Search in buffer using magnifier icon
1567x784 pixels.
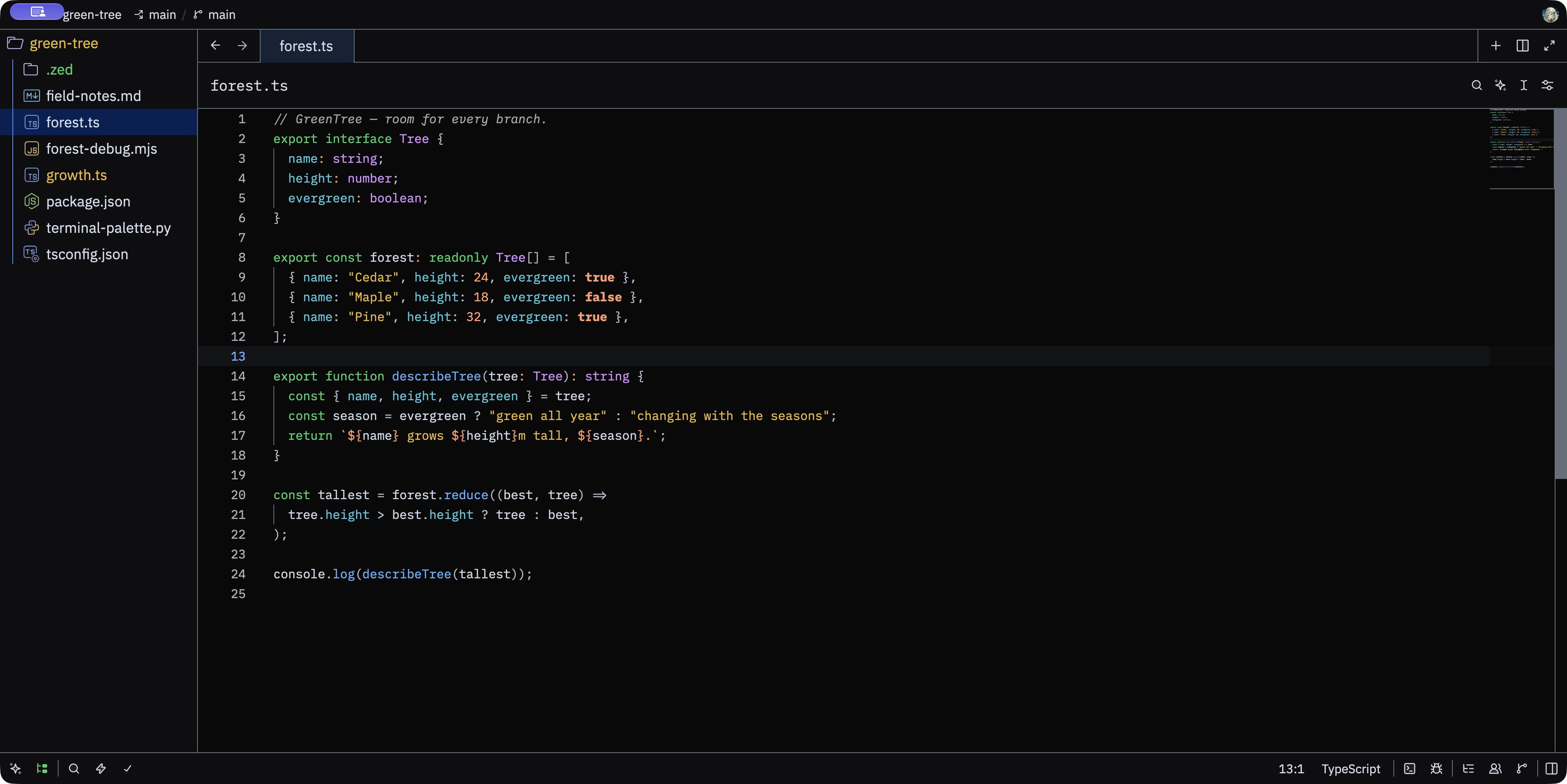click(x=1476, y=85)
